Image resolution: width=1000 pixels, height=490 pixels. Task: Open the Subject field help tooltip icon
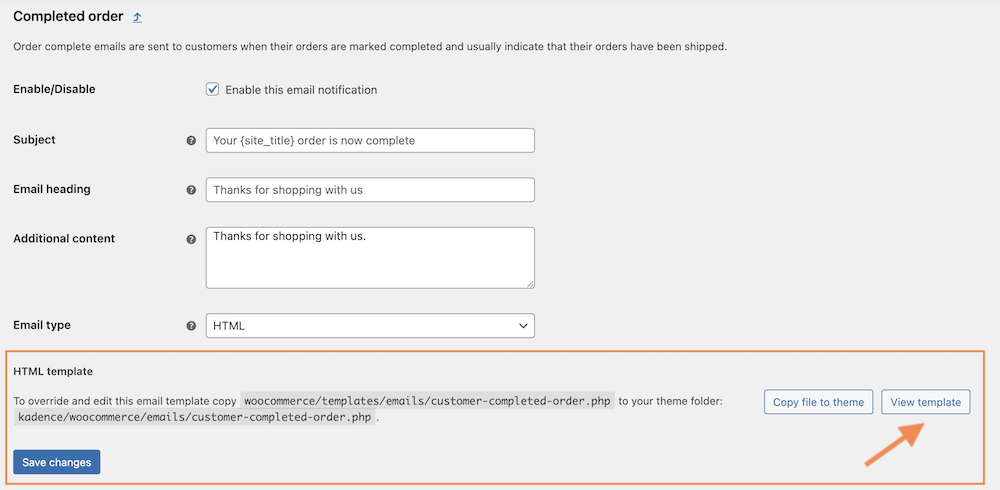pos(191,140)
